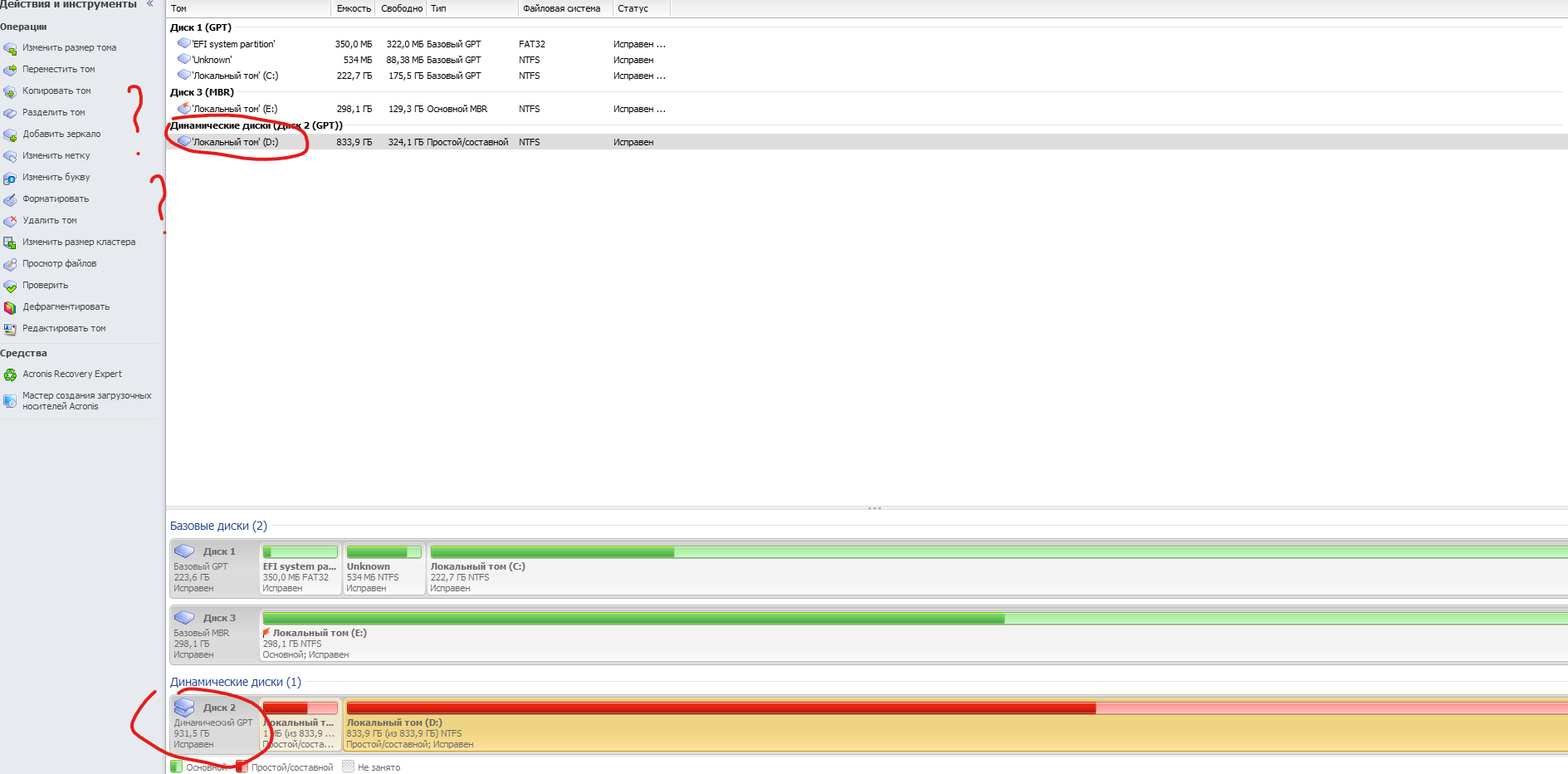Click the 'Операции' section heading
Image resolution: width=1568 pixels, height=774 pixels.
(23, 27)
